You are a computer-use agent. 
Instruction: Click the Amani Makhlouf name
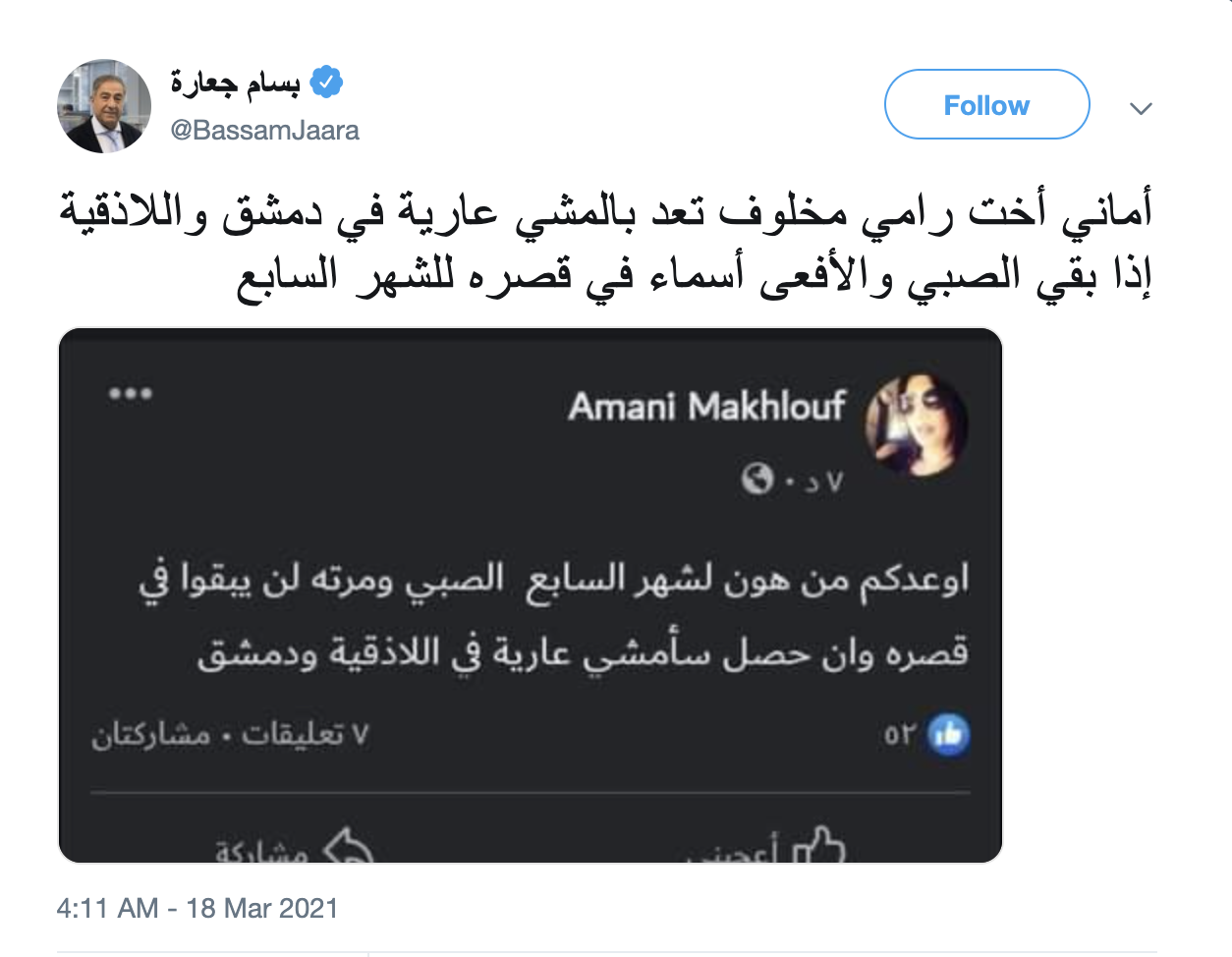click(706, 406)
